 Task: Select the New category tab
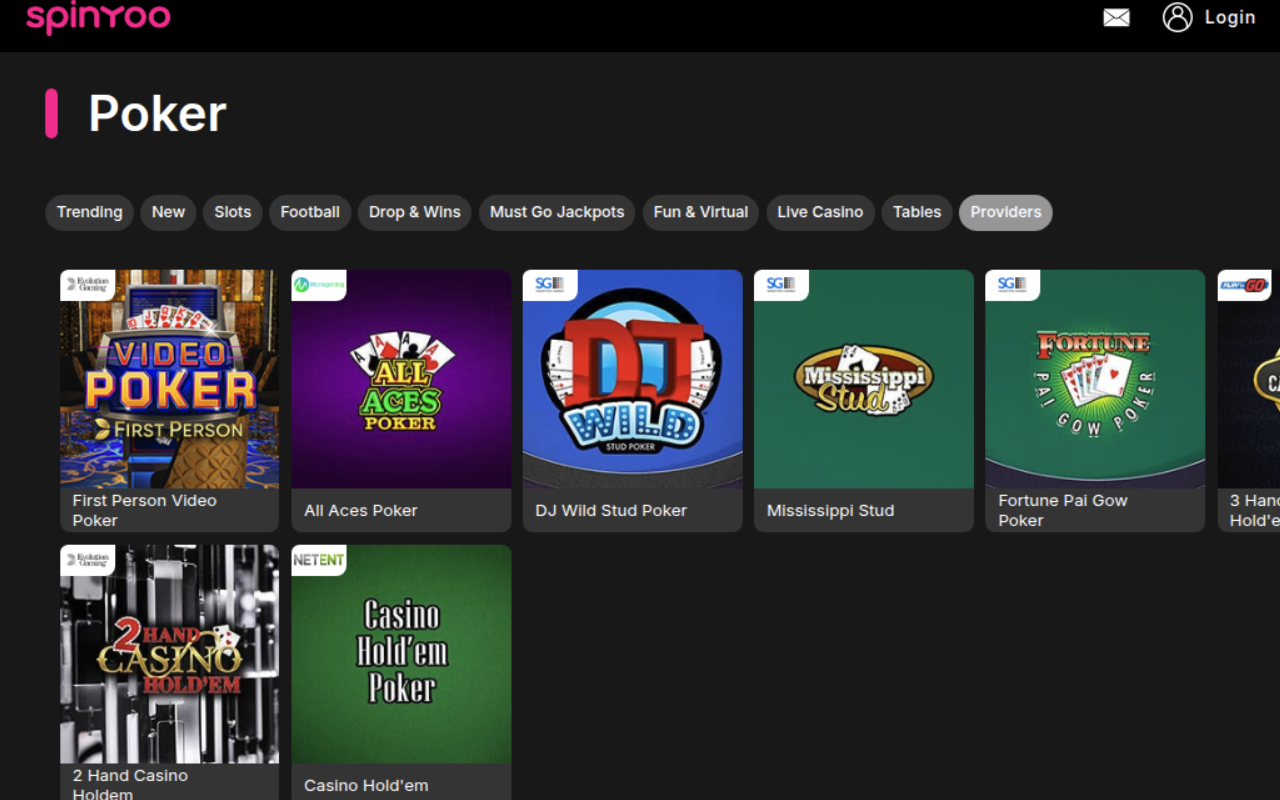tap(168, 212)
